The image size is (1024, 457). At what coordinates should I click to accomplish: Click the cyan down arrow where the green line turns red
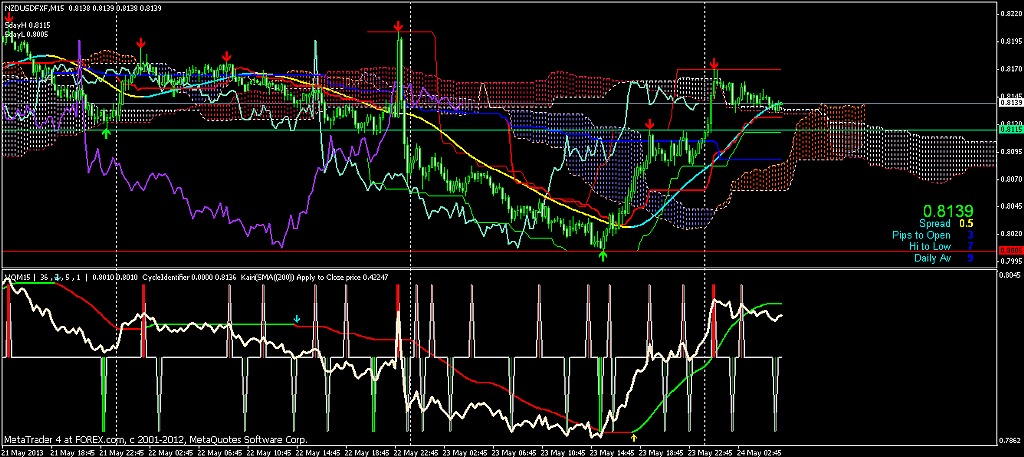(x=297, y=319)
